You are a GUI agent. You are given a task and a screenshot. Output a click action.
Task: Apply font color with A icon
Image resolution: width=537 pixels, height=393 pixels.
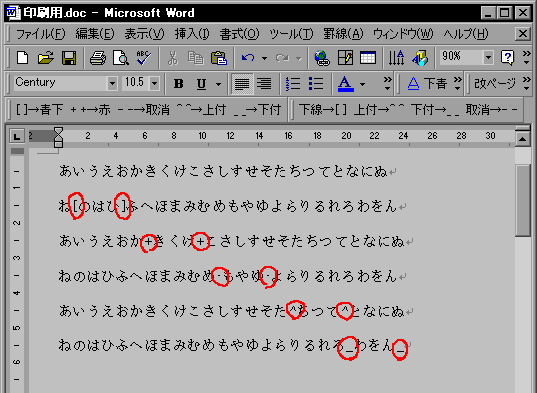(x=346, y=84)
